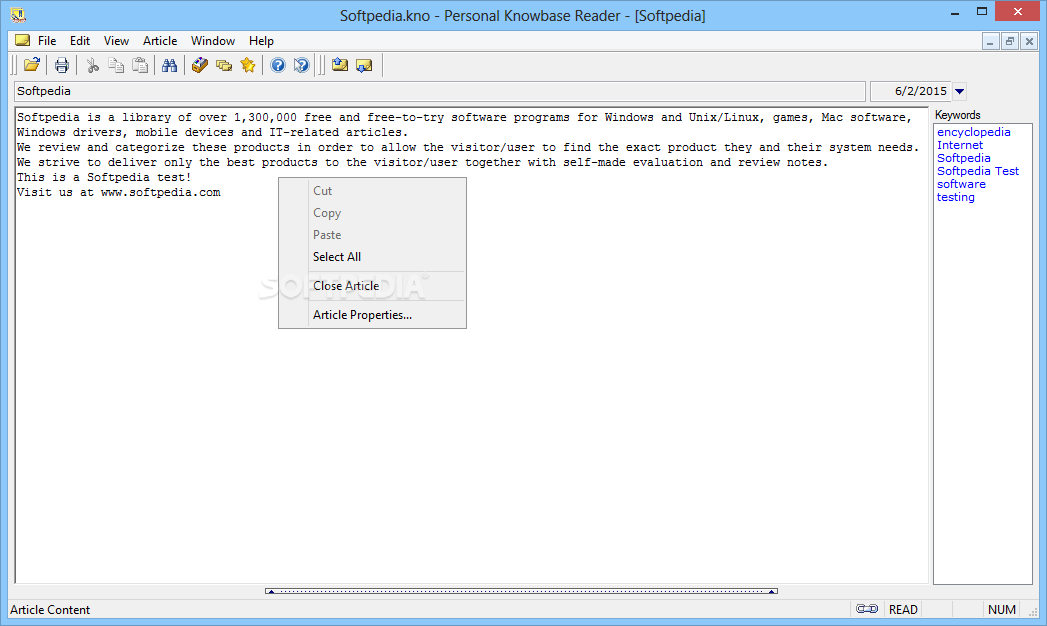This screenshot has height=626, width=1047.
Task: Click the application icon in title bar
Action: click(18, 15)
